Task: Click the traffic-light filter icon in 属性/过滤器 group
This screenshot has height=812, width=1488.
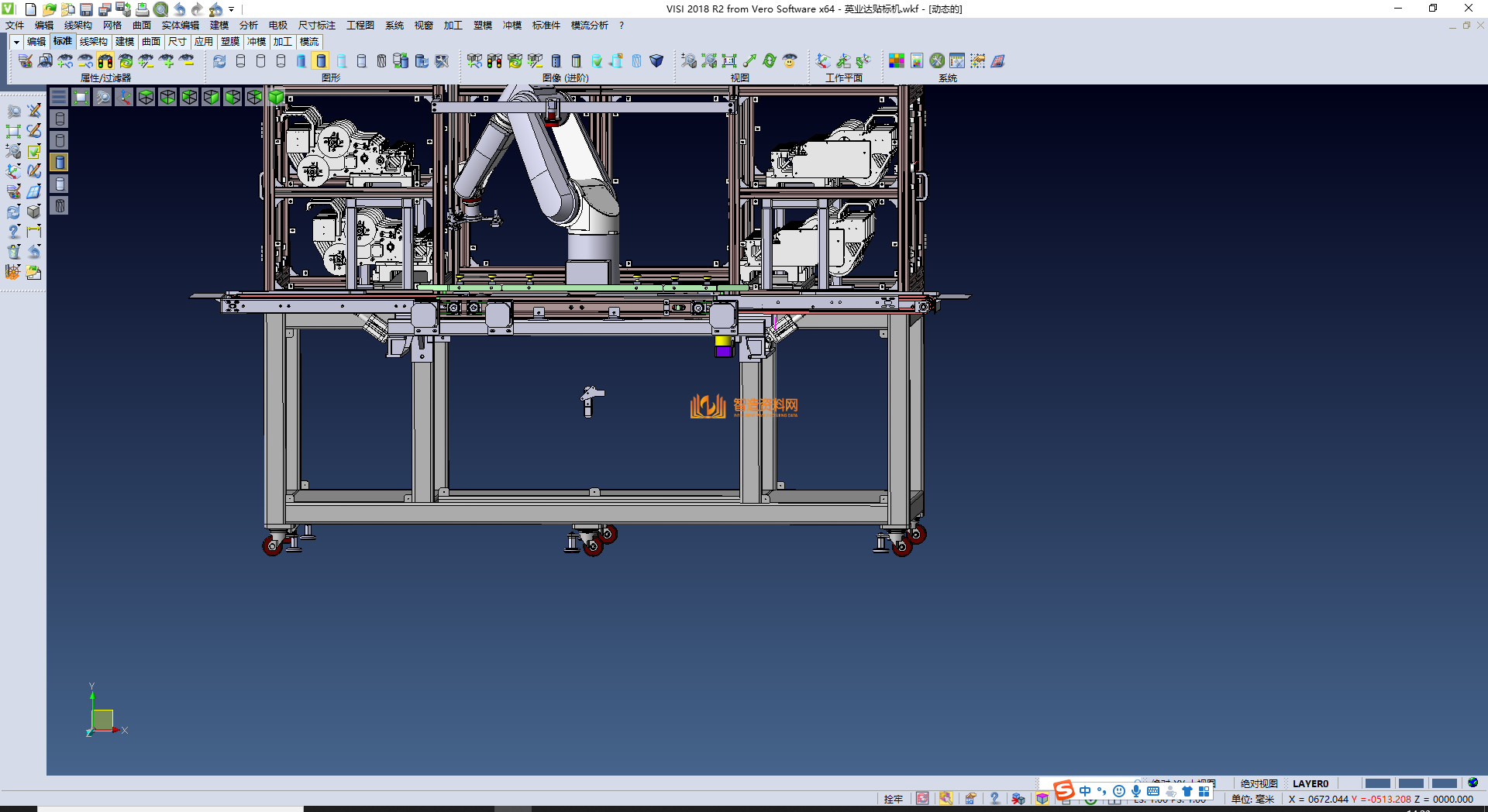Action: pyautogui.click(x=105, y=61)
